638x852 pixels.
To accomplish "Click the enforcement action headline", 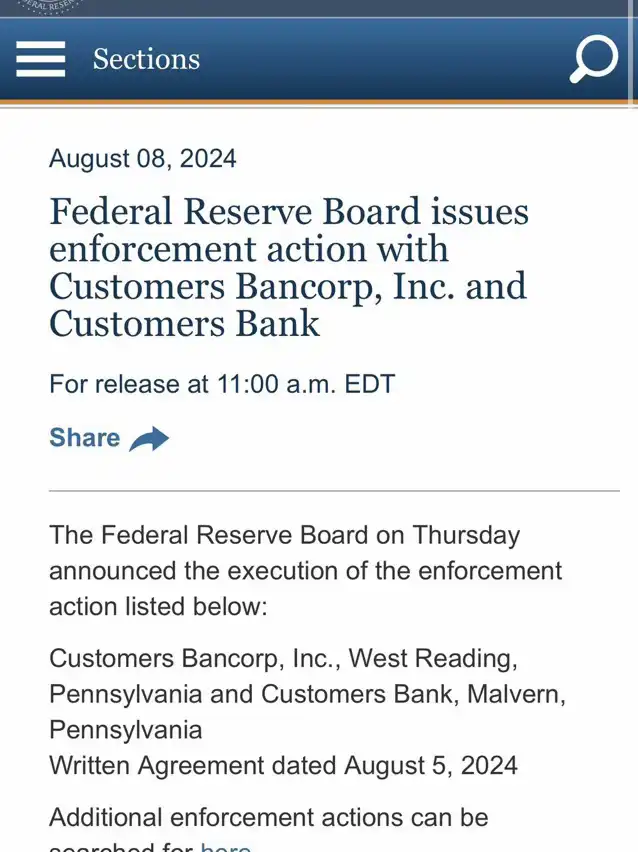I will [288, 267].
